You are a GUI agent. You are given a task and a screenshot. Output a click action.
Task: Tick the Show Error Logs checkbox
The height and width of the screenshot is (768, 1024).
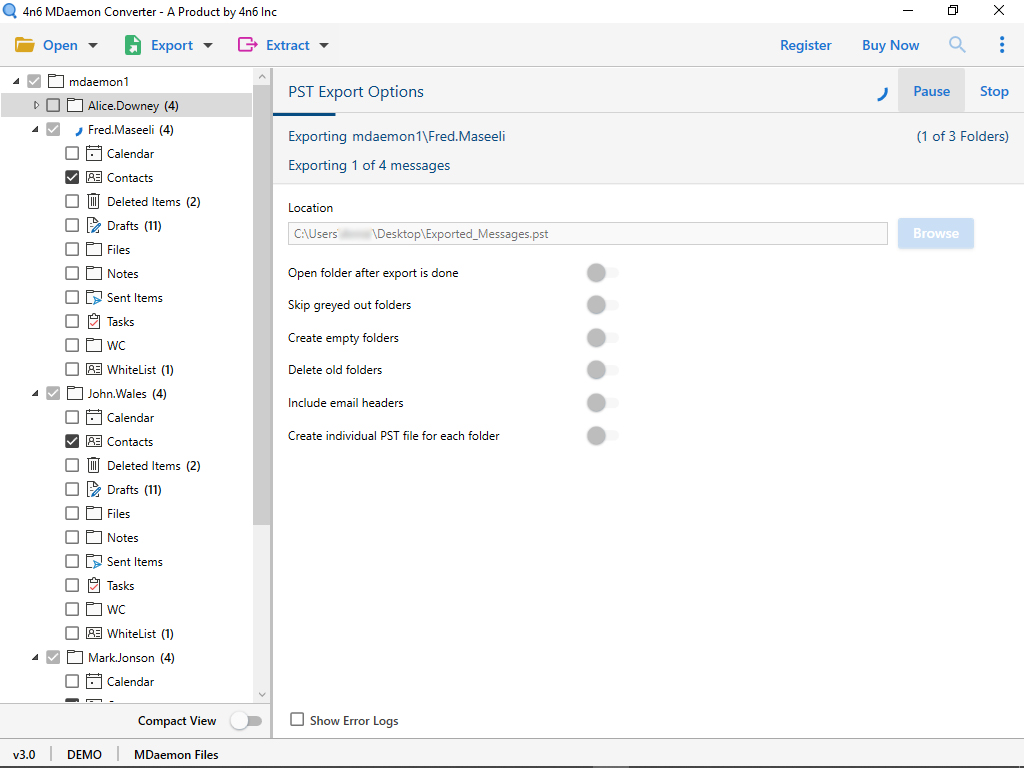click(297, 720)
